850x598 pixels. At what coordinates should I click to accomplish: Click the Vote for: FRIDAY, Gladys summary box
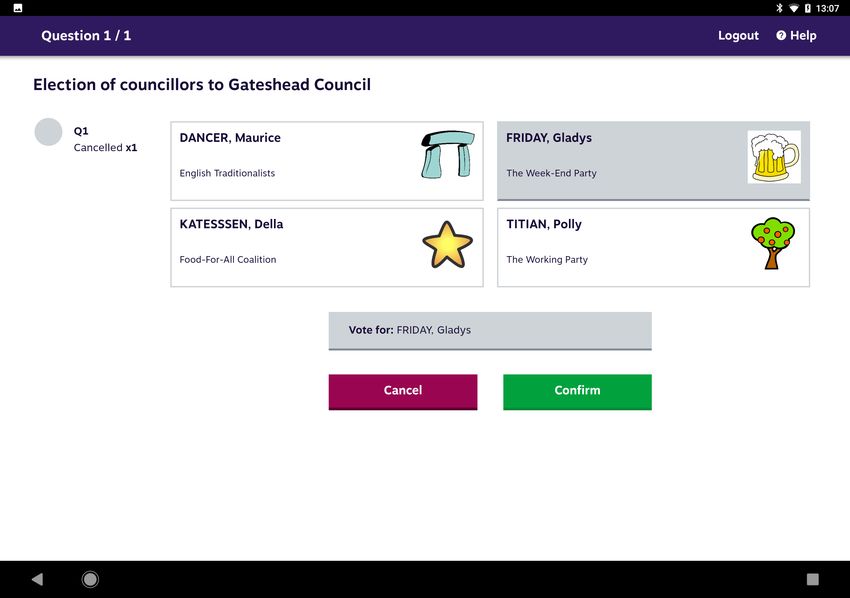click(x=490, y=331)
